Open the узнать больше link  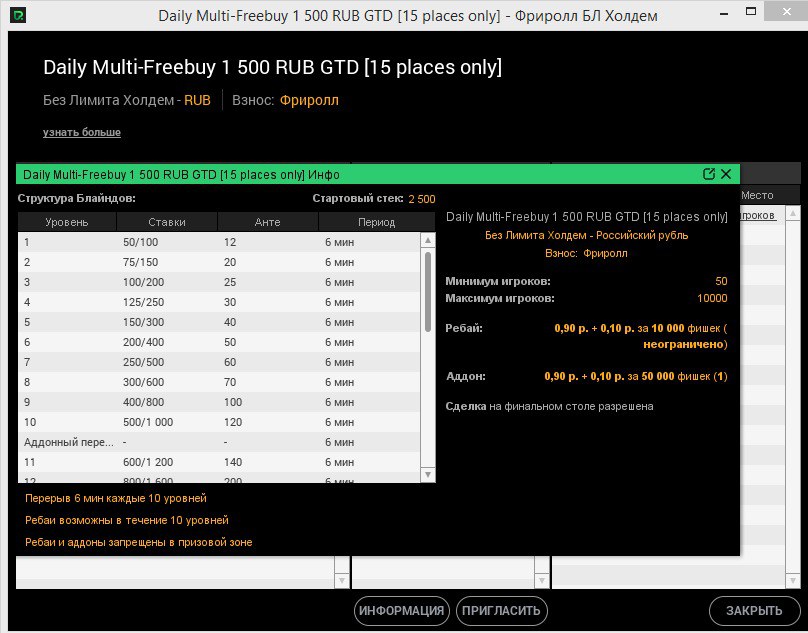[x=80, y=132]
